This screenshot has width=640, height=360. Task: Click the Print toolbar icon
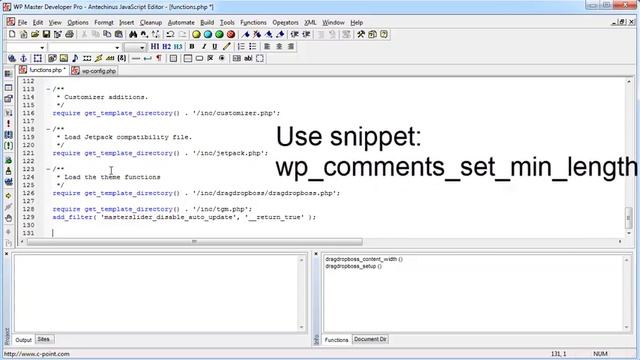pyautogui.click(x=69, y=34)
